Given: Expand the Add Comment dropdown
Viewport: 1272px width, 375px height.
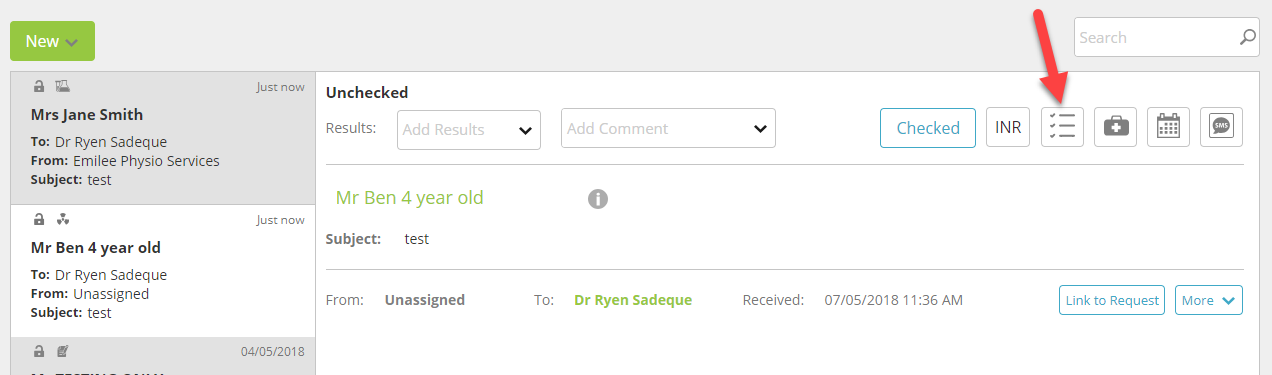Looking at the screenshot, I should pyautogui.click(x=668, y=128).
